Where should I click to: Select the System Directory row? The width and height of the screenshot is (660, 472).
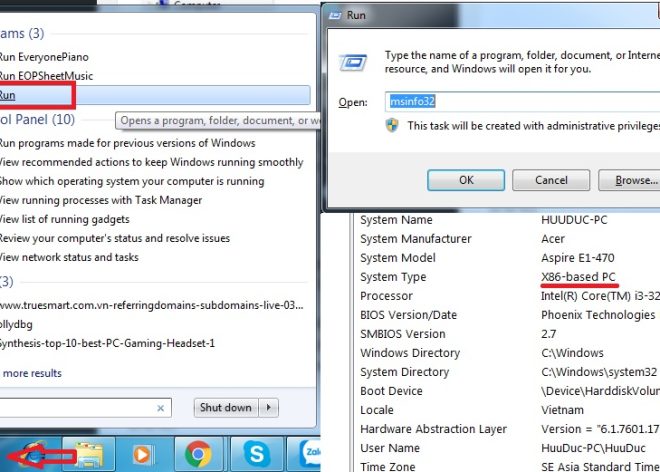[506, 372]
